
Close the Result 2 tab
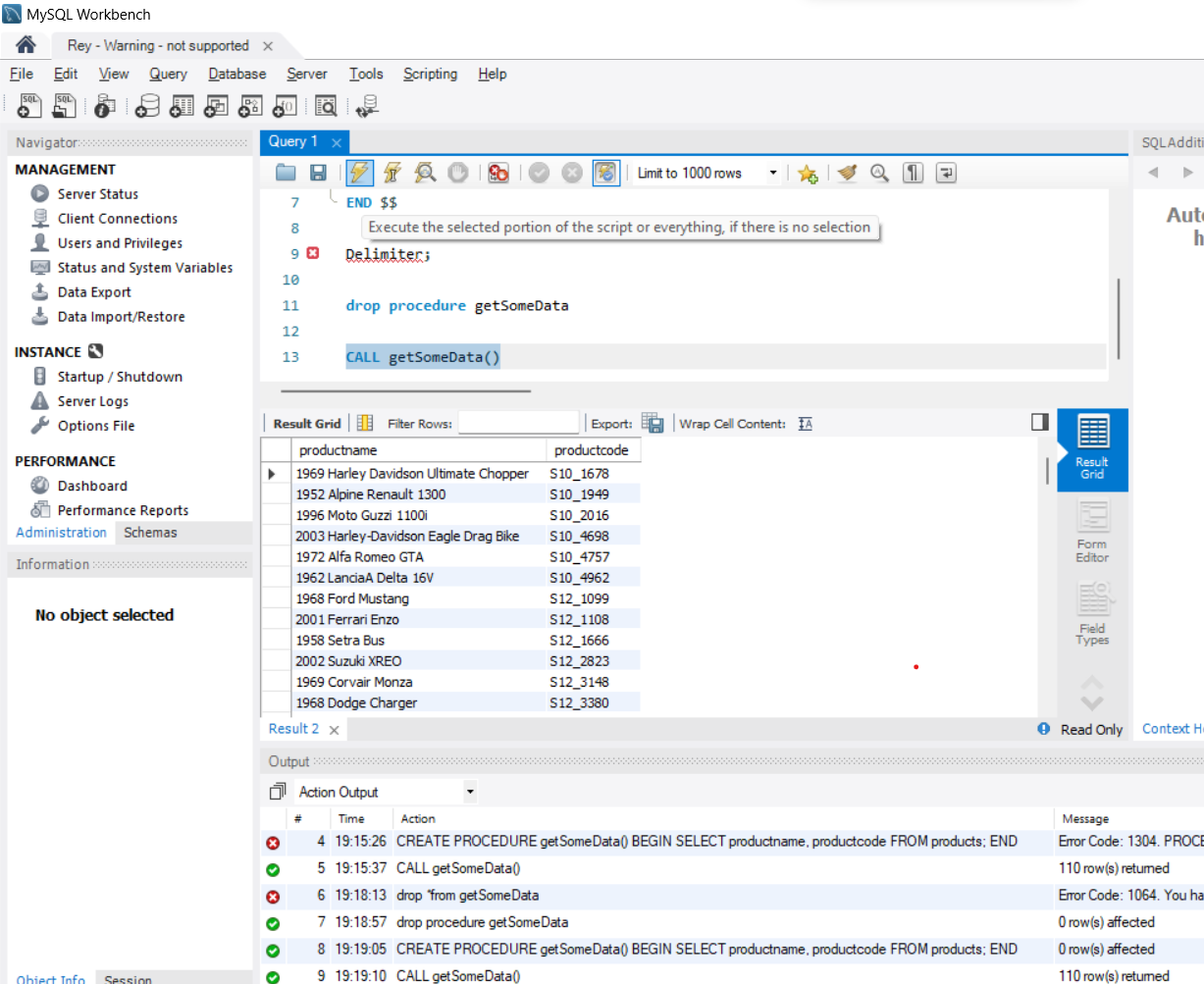[334, 730]
